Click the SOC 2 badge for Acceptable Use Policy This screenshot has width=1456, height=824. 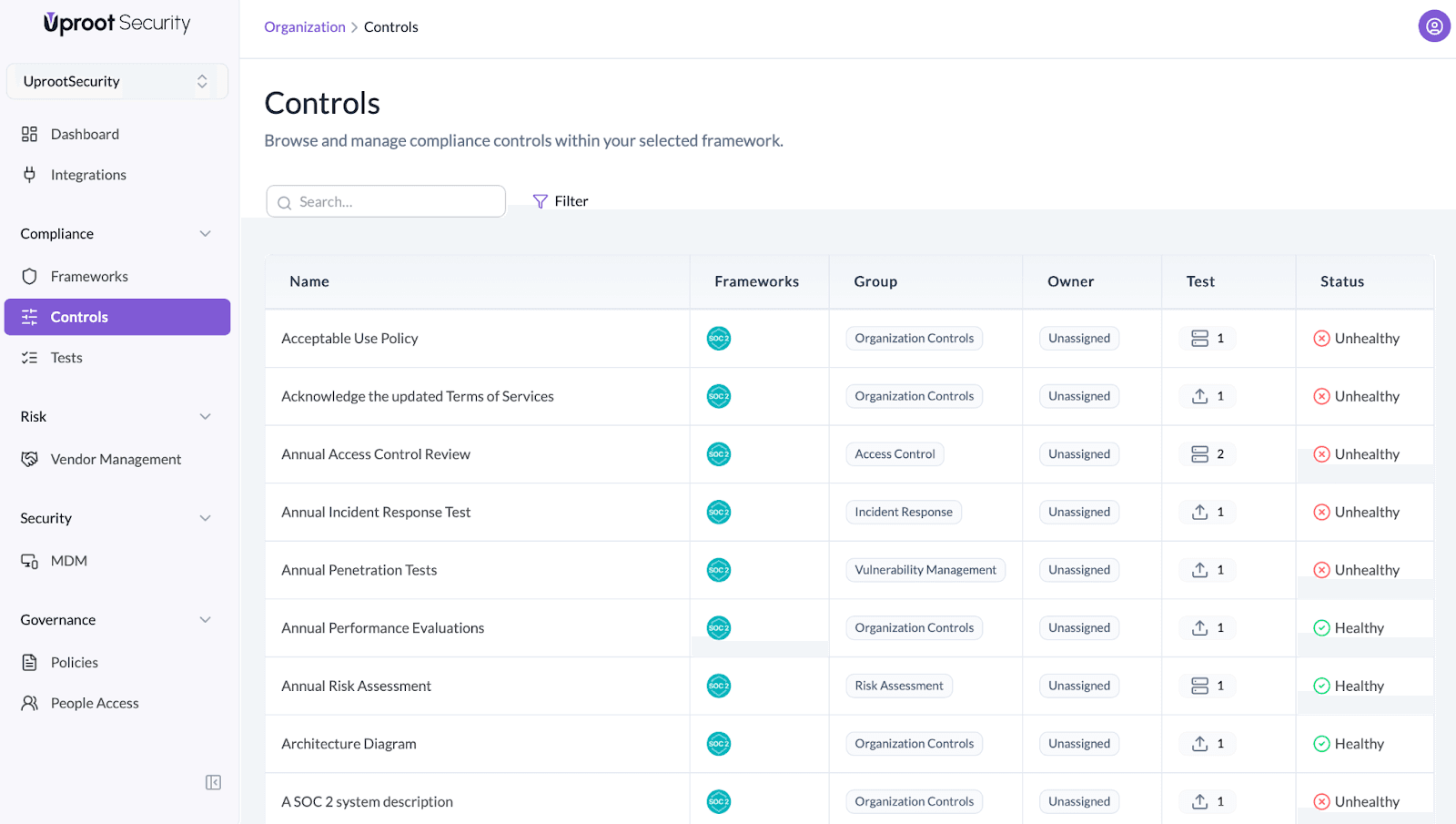(718, 339)
